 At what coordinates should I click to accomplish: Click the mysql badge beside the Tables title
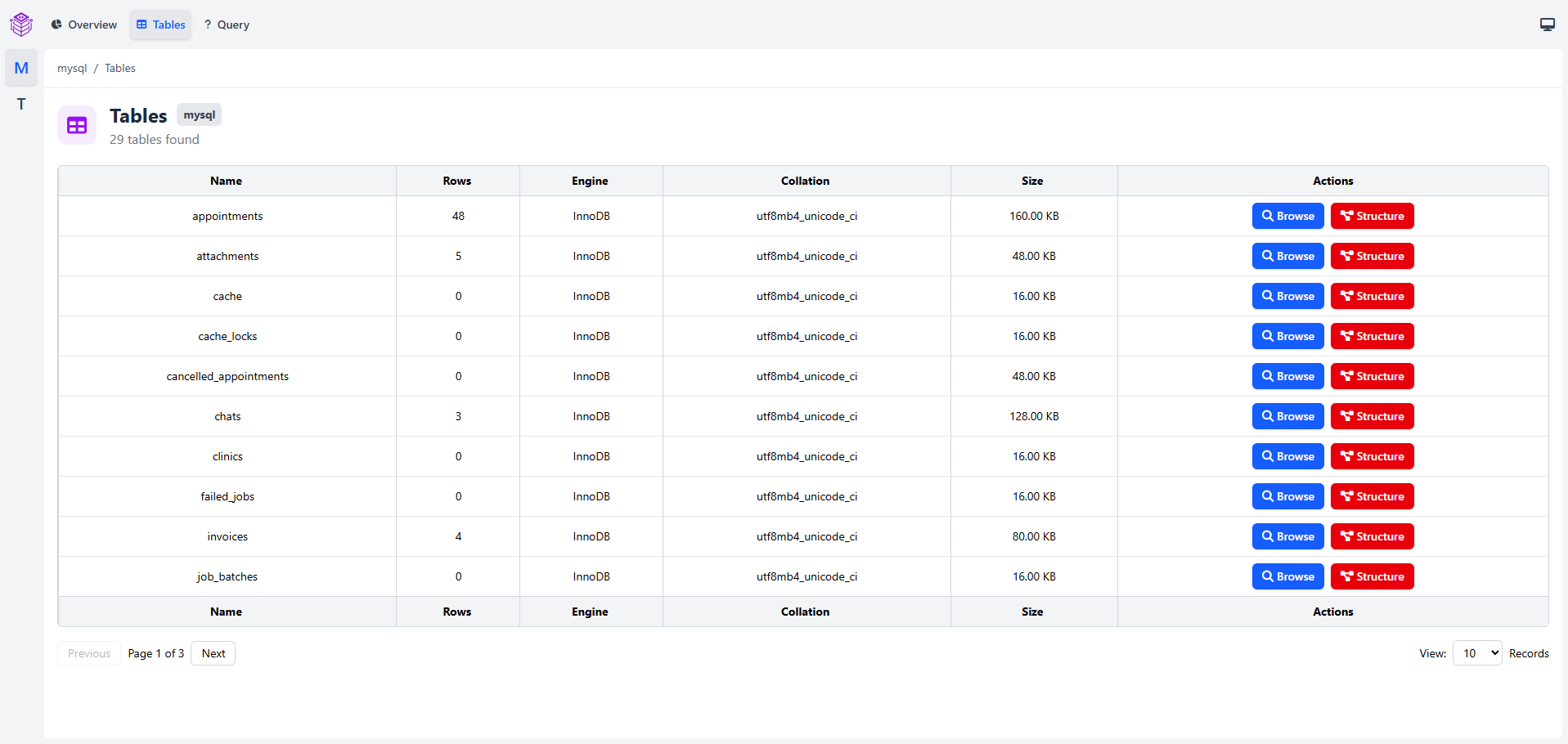tap(199, 114)
